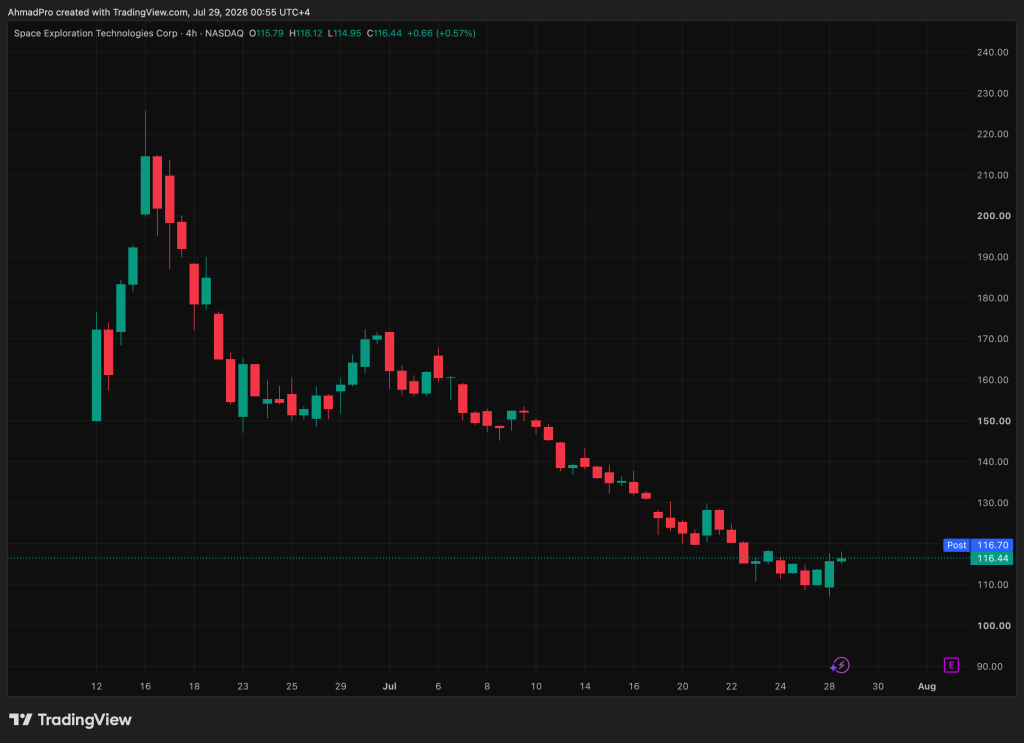This screenshot has height=743, width=1024.
Task: Click the TradingView logo at bottom left
Action: coord(71,719)
